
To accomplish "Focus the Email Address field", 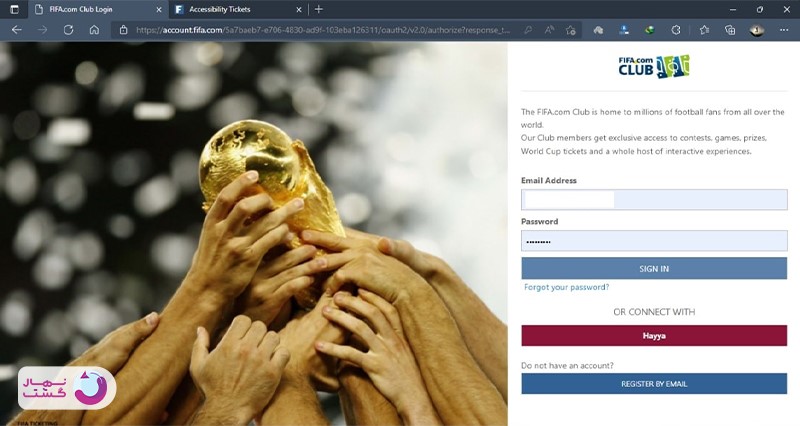I will (654, 199).
